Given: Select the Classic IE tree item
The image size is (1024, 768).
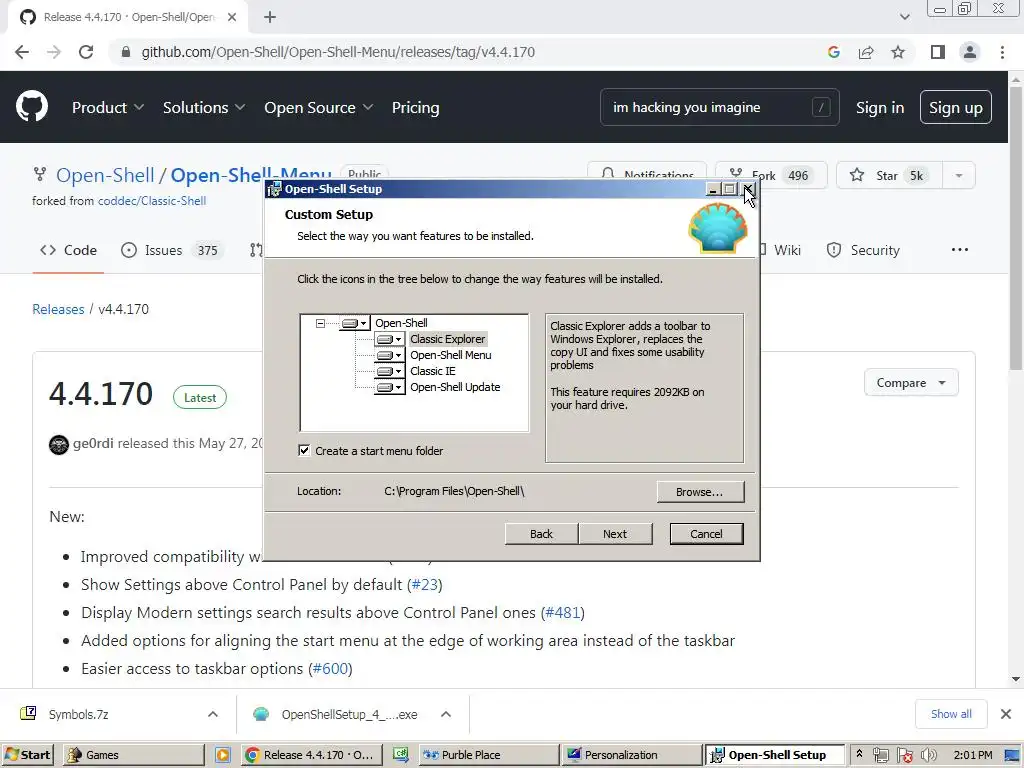Looking at the screenshot, I should click(433, 371).
